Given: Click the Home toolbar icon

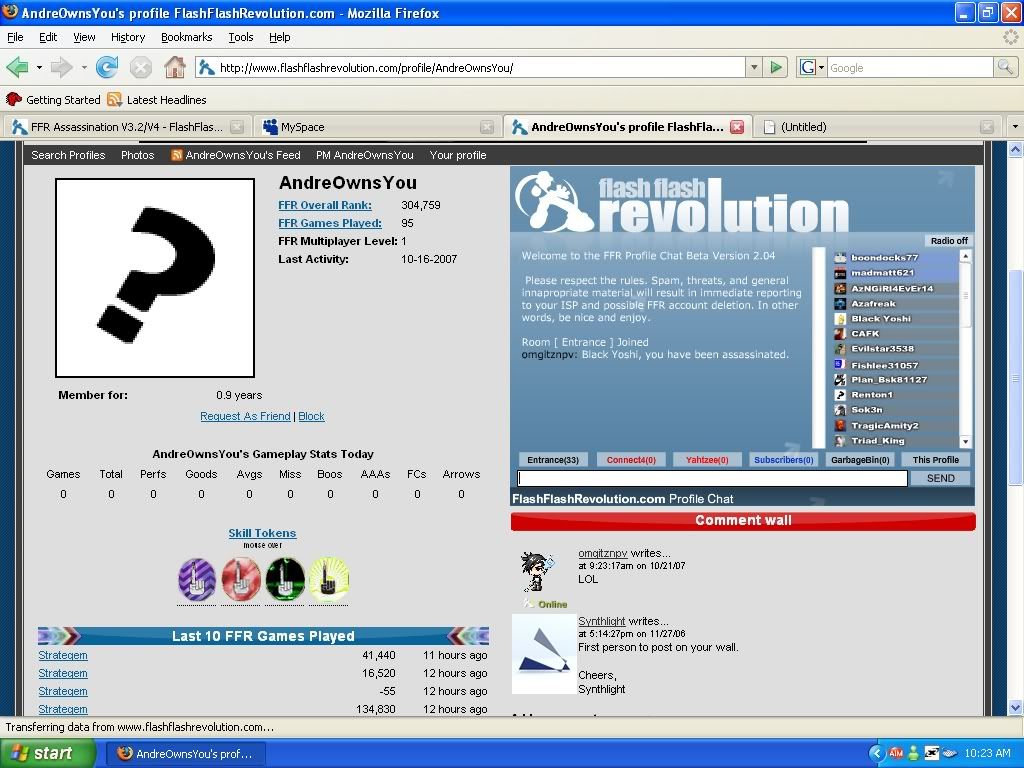Looking at the screenshot, I should click(174, 68).
